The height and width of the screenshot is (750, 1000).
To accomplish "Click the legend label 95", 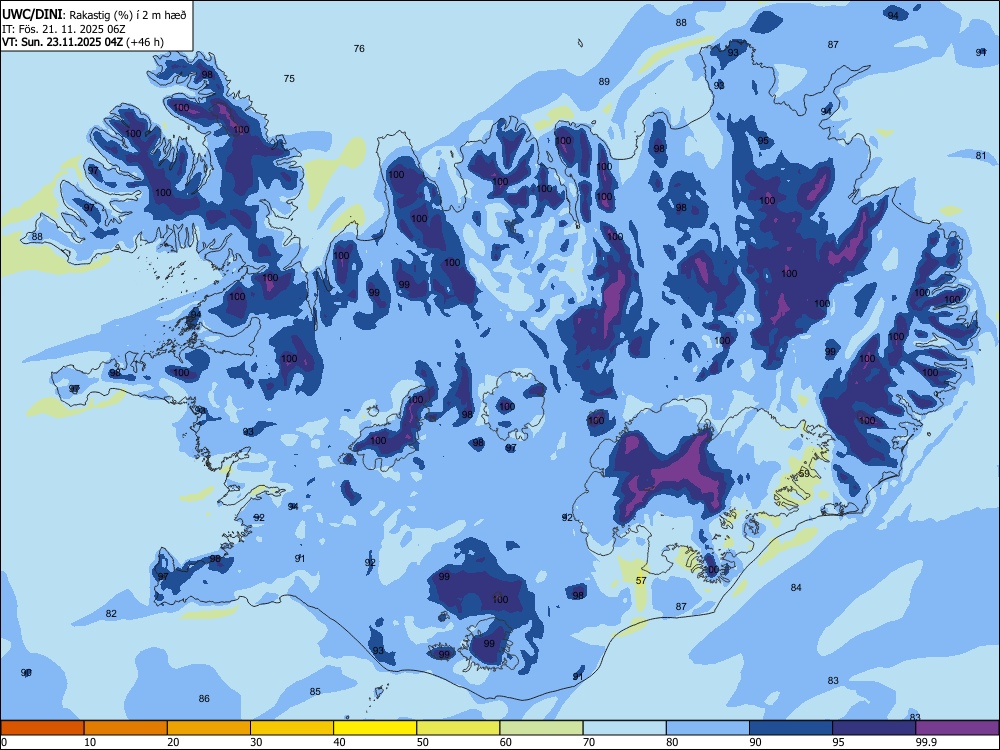I will tap(839, 742).
